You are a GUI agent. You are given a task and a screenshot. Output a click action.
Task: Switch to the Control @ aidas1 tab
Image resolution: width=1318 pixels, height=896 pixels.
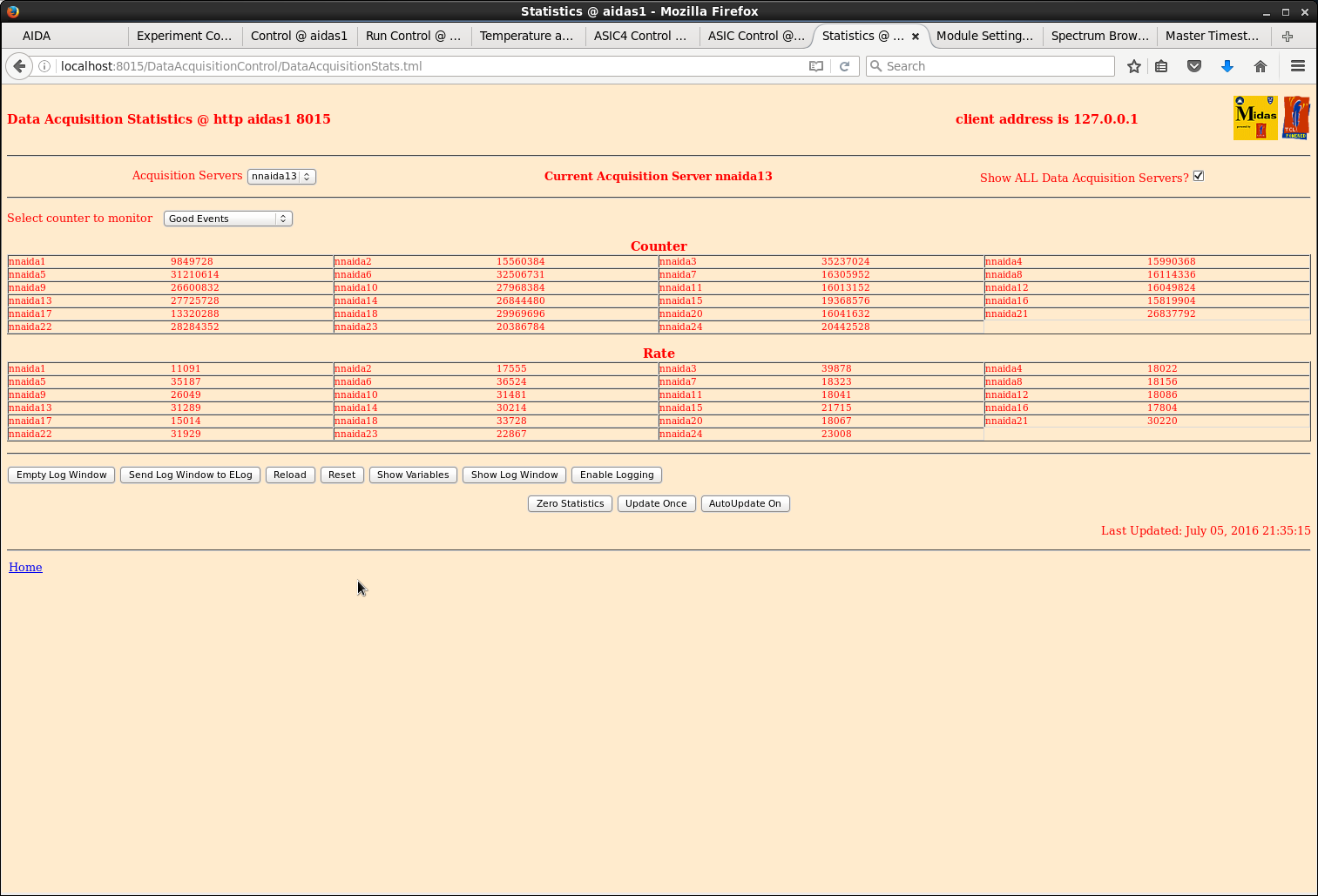[x=299, y=36]
